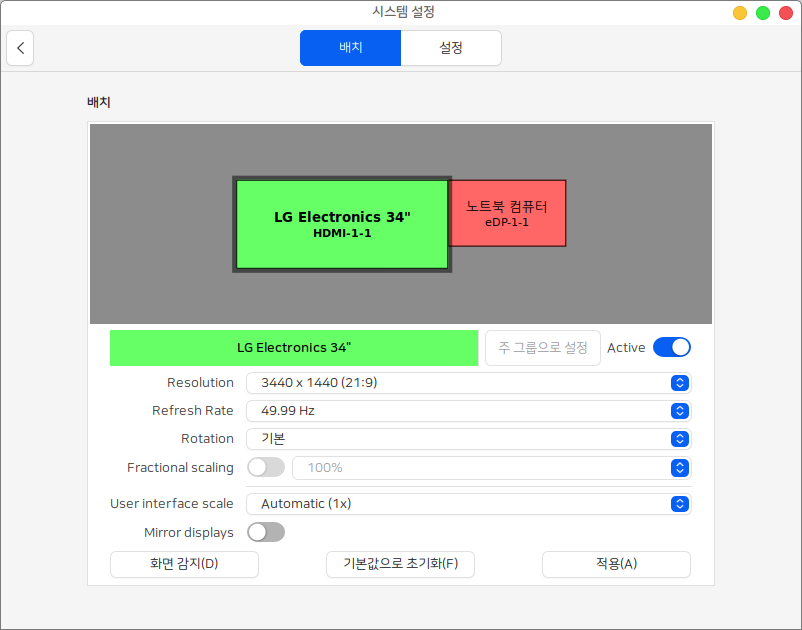This screenshot has width=802, height=630.
Task: Open the 100% fractional scaling dropdown
Action: click(490, 467)
